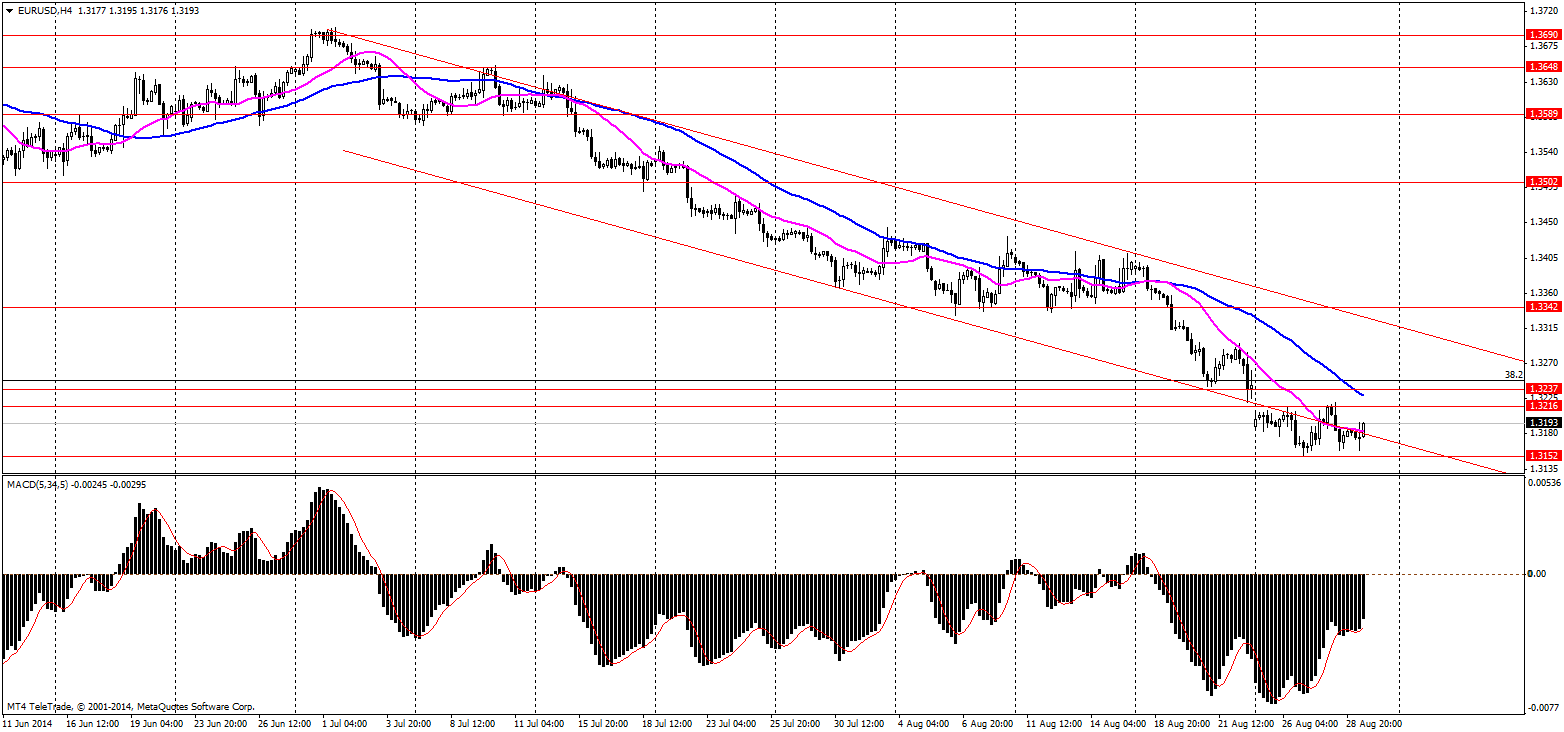Click the 18 Aug 20:00 time axis label

click(x=1181, y=722)
